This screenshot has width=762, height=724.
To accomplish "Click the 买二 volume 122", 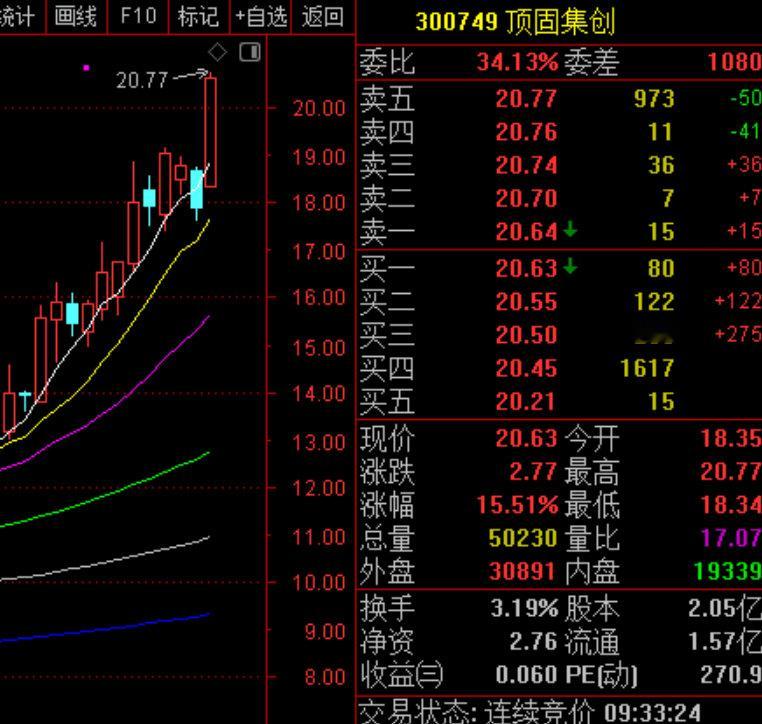I will 654,302.
